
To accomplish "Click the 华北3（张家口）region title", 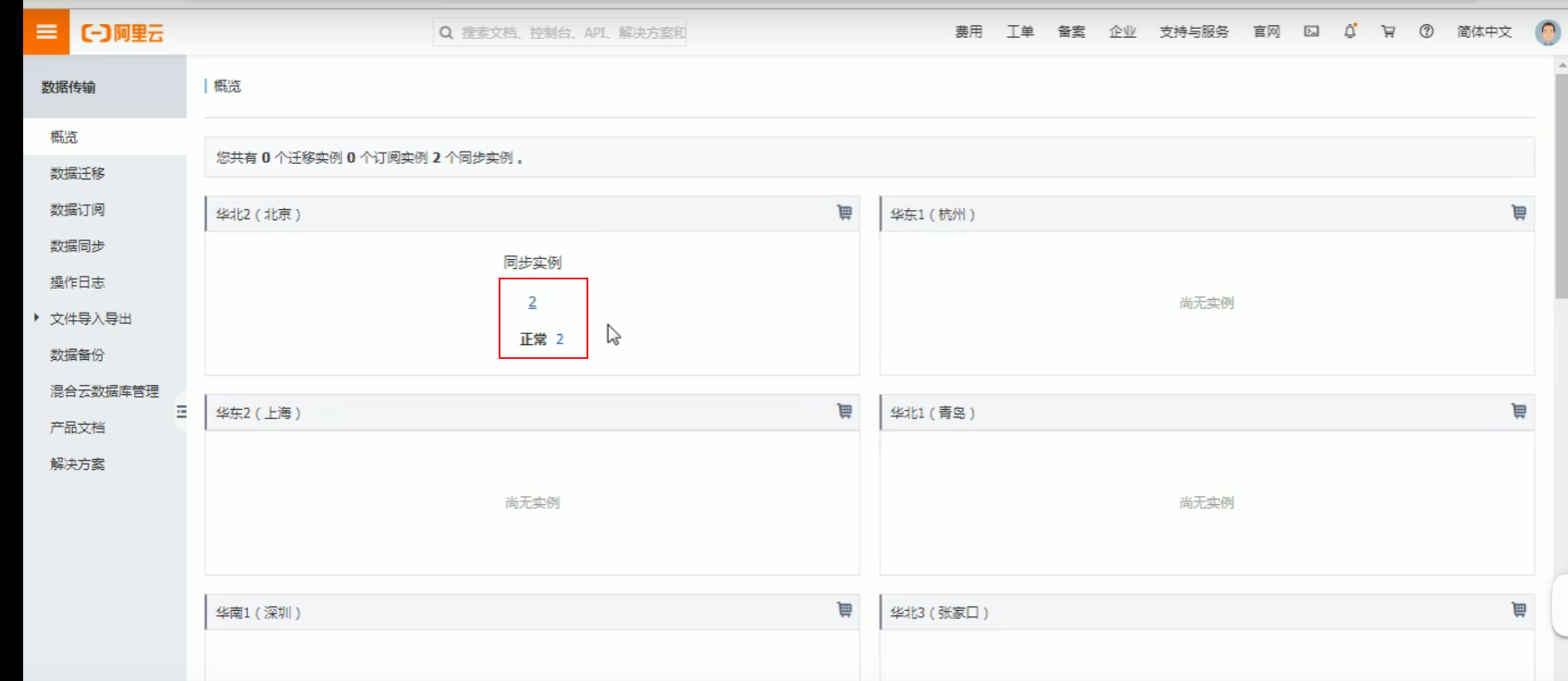I will [x=939, y=613].
